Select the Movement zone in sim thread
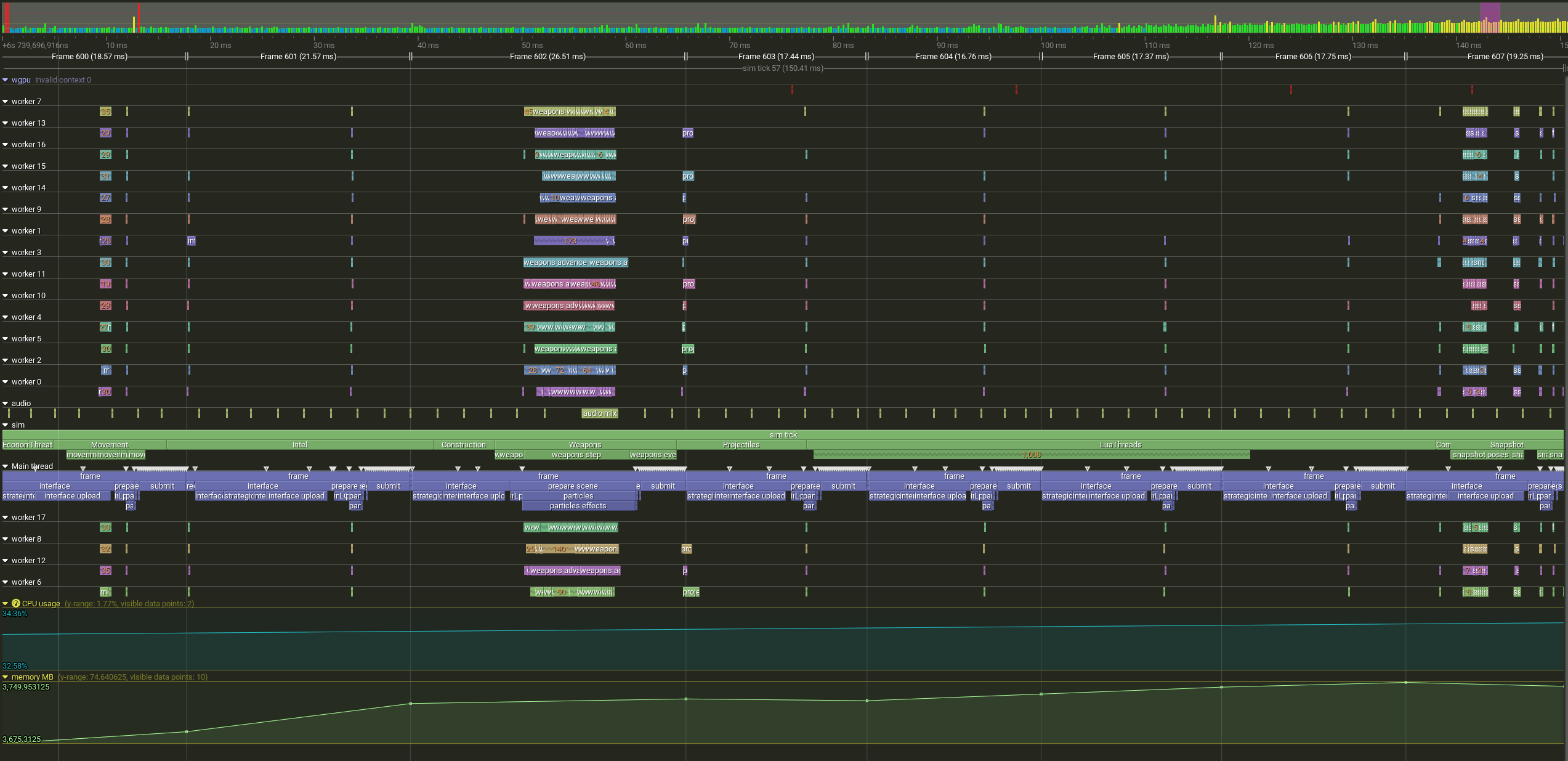The height and width of the screenshot is (761, 1568). pos(110,445)
